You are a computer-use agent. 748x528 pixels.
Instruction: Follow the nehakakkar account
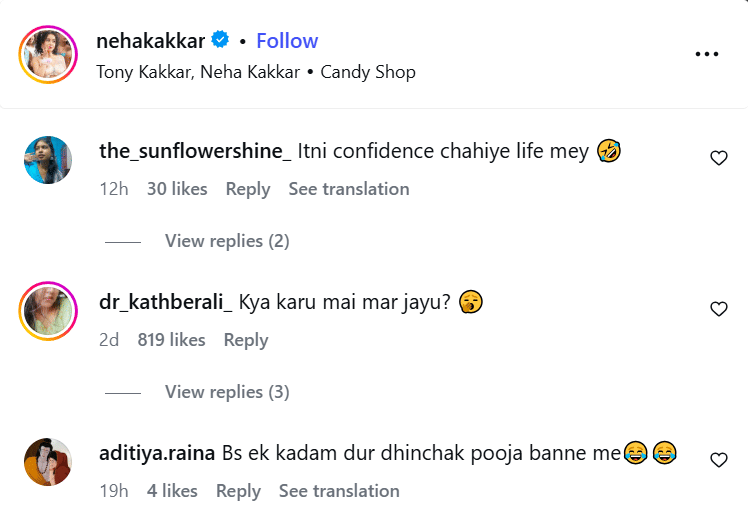[x=287, y=41]
